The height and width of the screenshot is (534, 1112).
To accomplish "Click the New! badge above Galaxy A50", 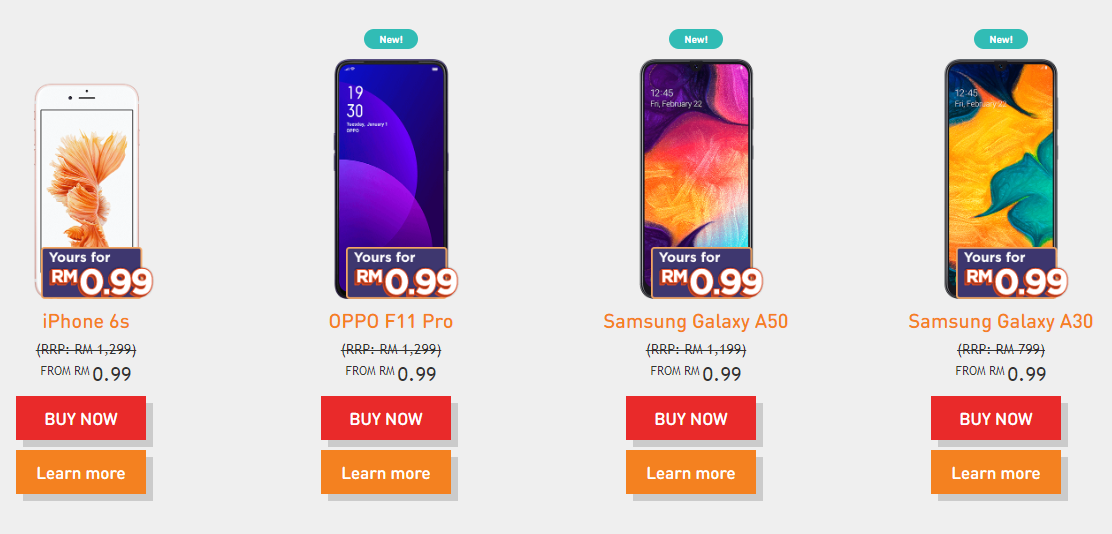I will coord(696,40).
